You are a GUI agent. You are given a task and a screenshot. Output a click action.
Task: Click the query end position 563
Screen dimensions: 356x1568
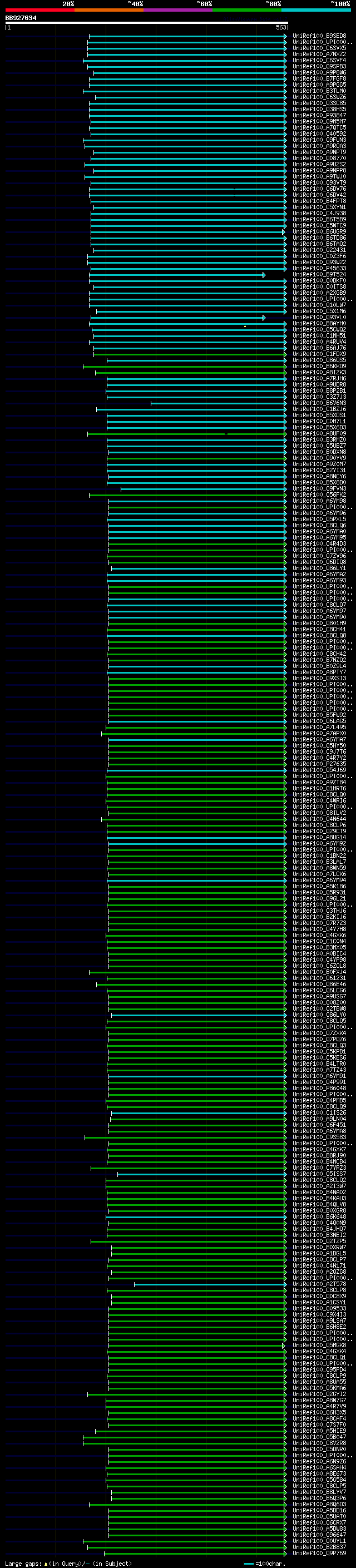coord(280,27)
